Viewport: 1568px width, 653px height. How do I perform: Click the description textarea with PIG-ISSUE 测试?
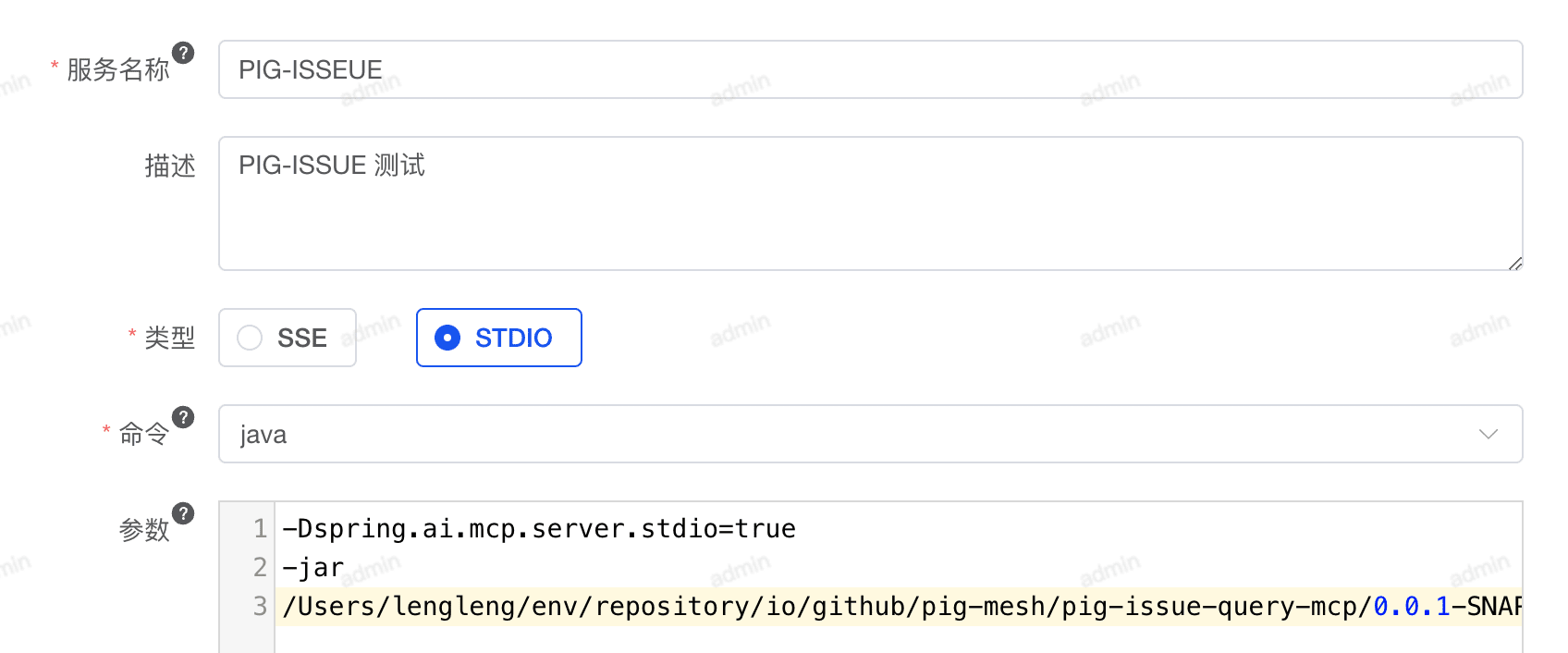coord(871,203)
